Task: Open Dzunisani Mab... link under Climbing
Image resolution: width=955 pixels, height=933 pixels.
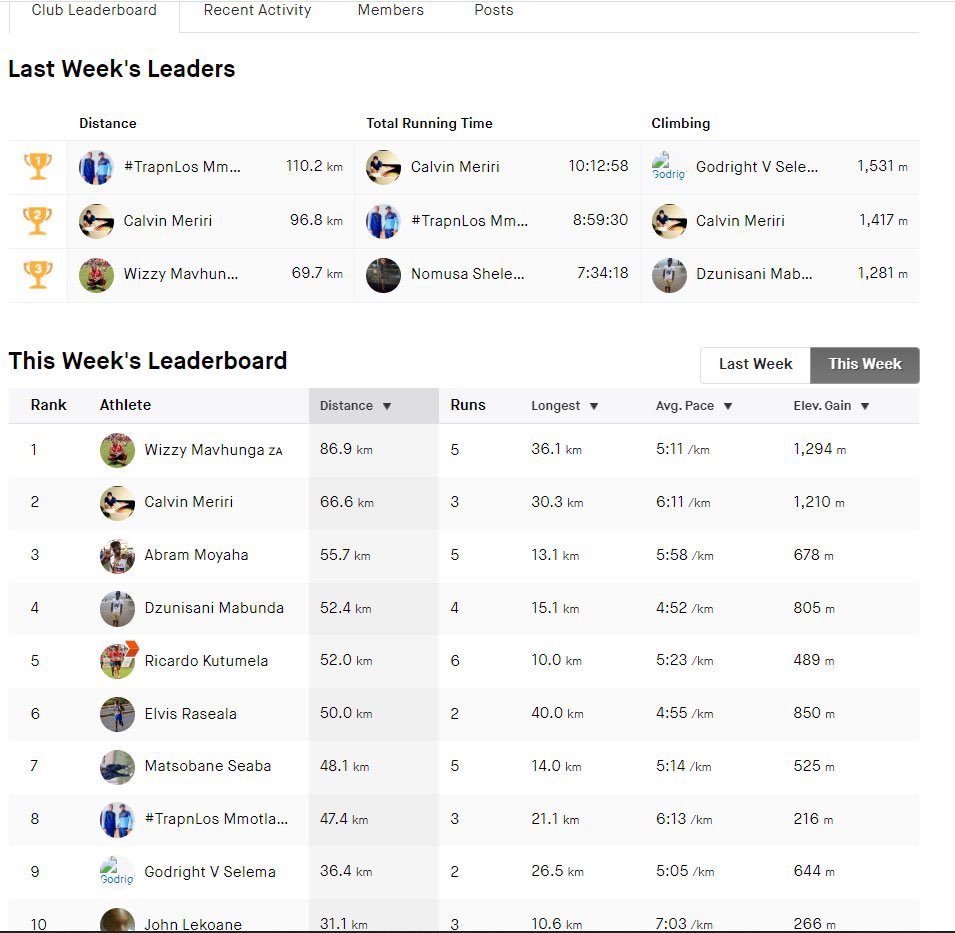Action: click(754, 274)
